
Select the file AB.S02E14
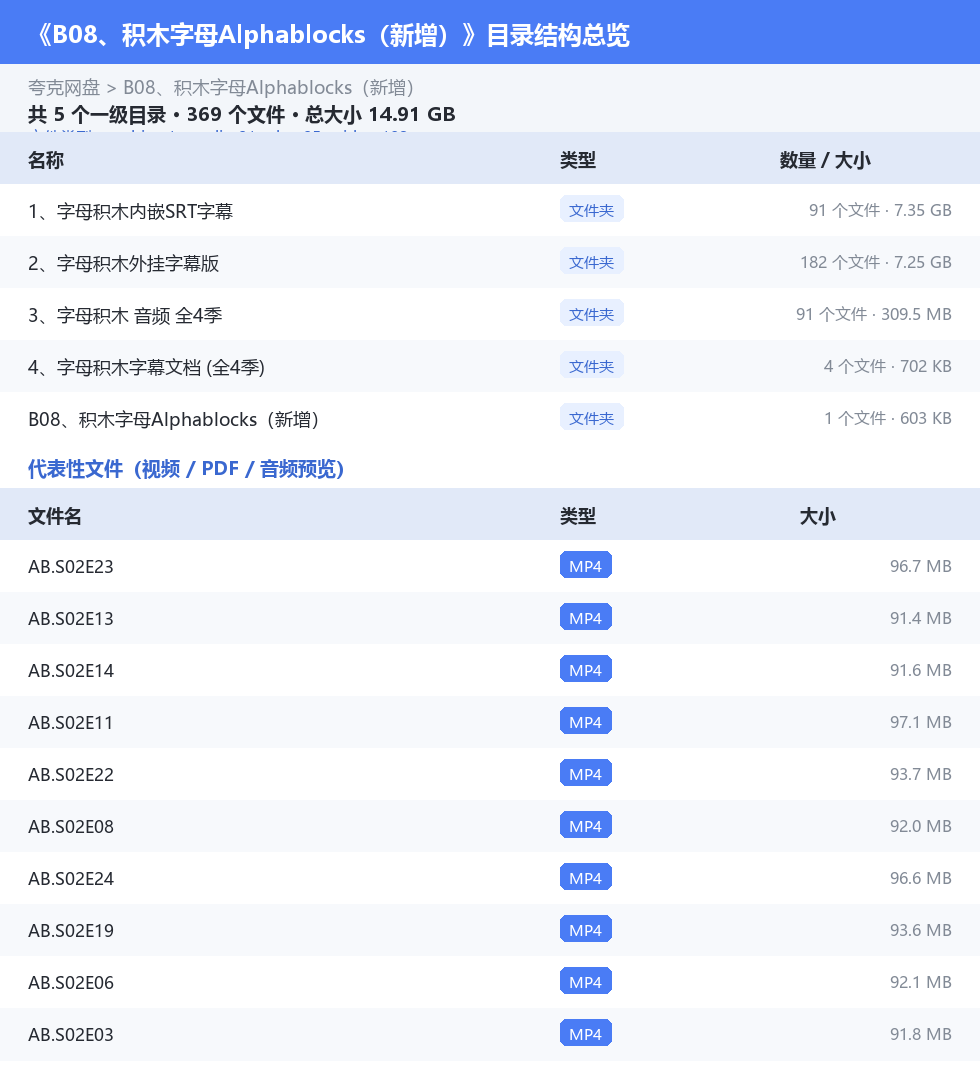click(71, 671)
